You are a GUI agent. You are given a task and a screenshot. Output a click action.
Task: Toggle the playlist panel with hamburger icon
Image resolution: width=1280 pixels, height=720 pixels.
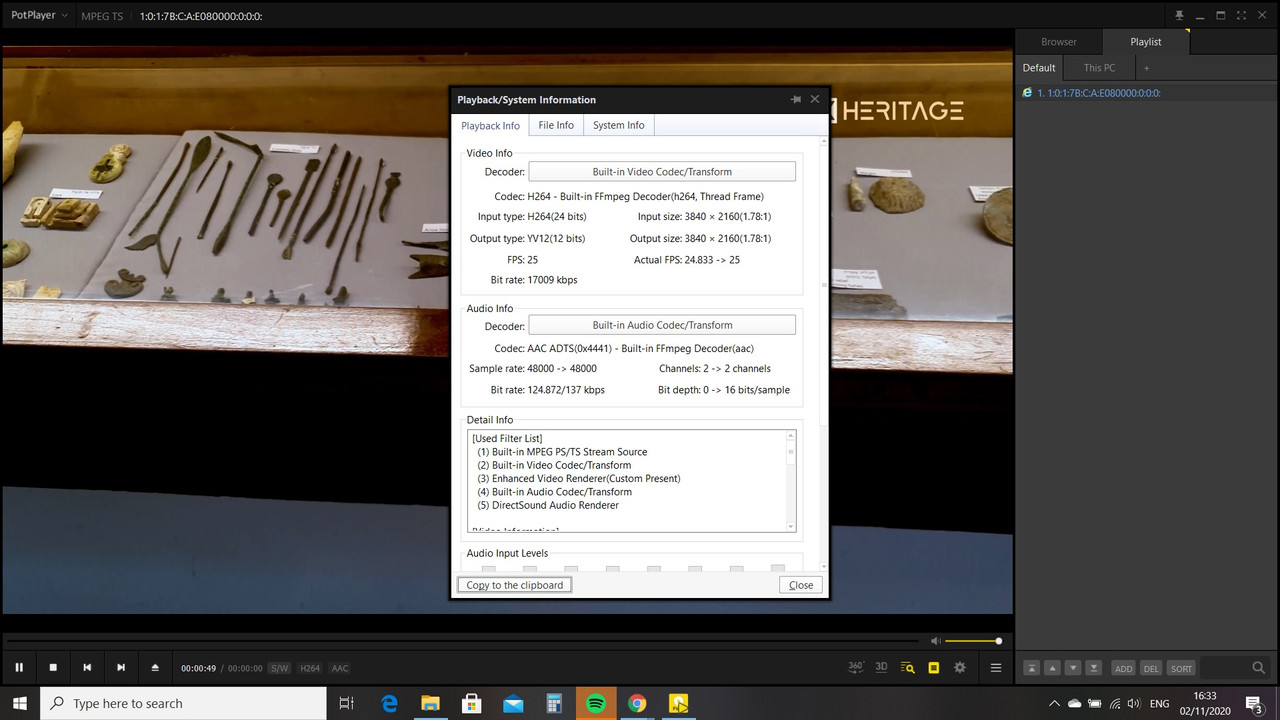point(996,668)
